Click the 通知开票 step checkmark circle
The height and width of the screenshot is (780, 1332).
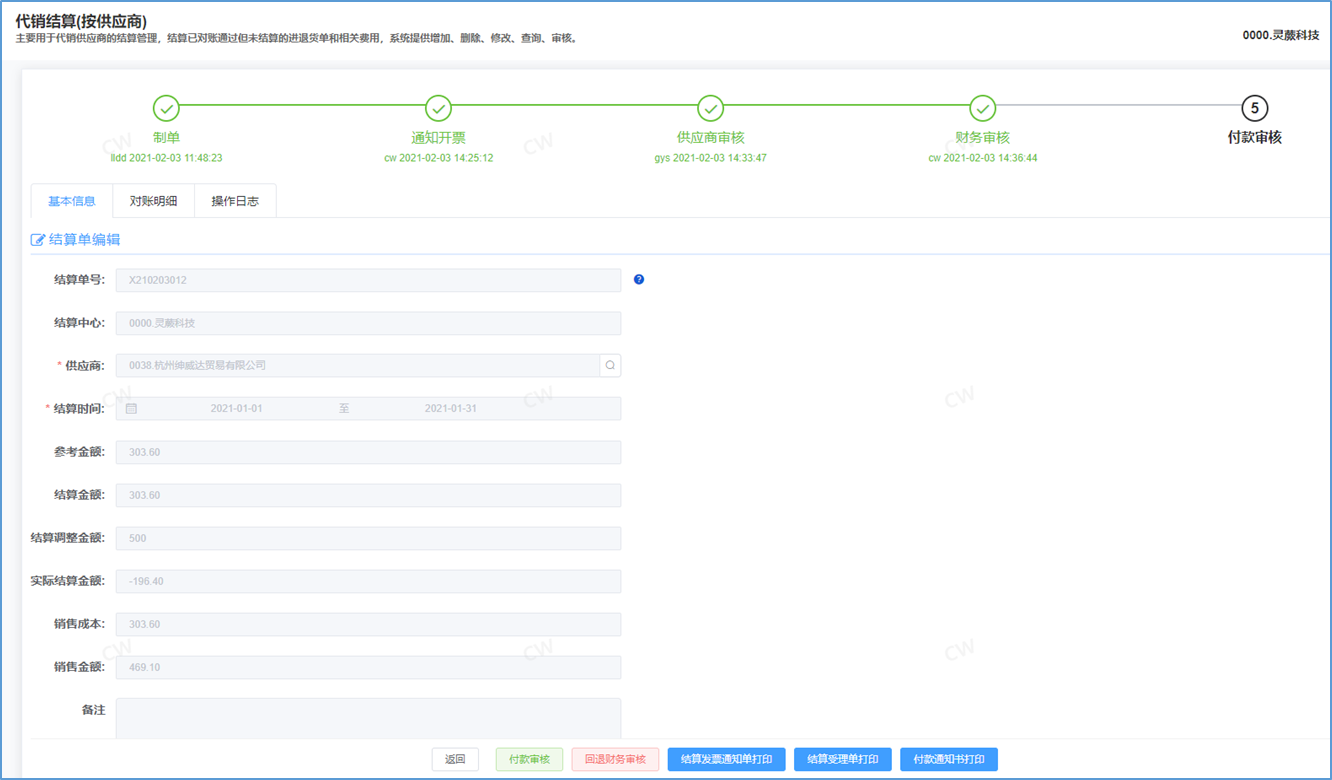438,108
